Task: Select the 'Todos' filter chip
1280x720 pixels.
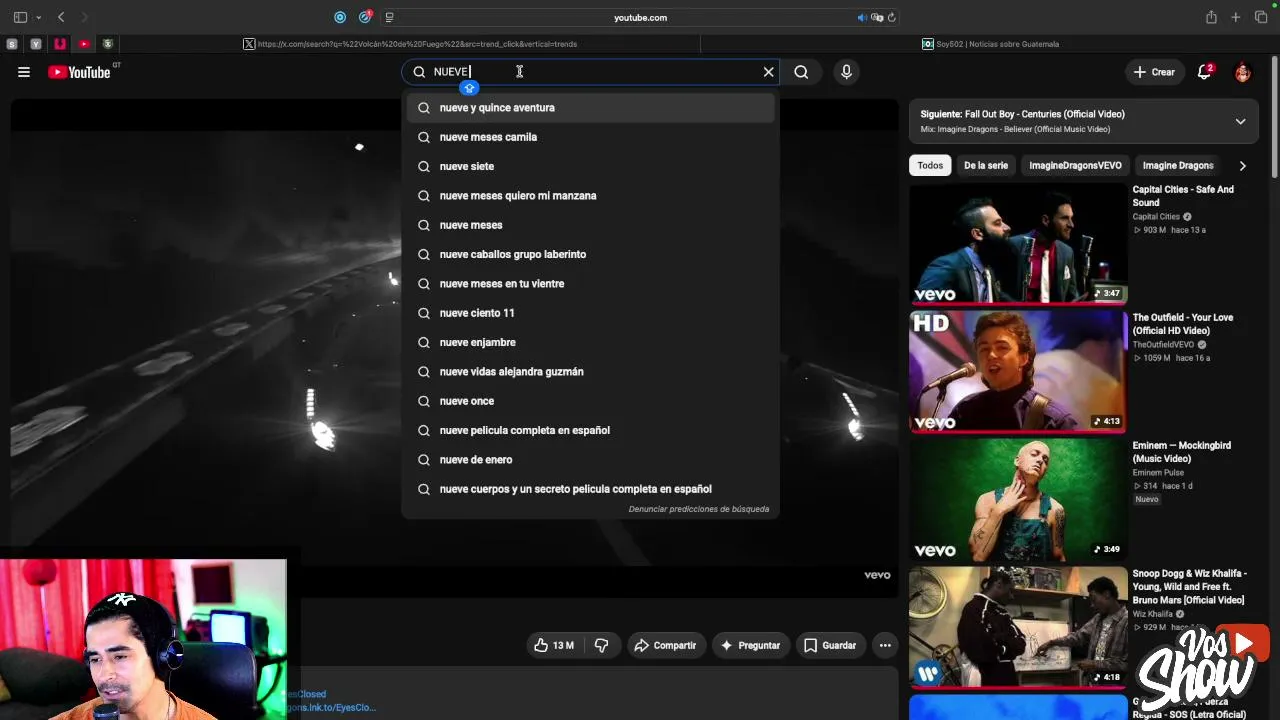Action: [930, 166]
